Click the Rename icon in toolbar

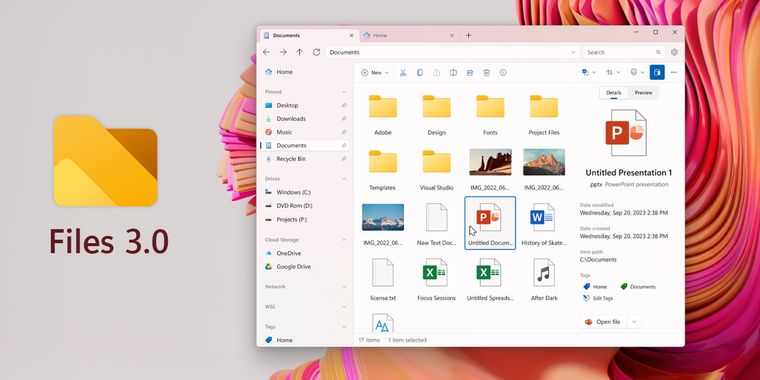click(453, 73)
